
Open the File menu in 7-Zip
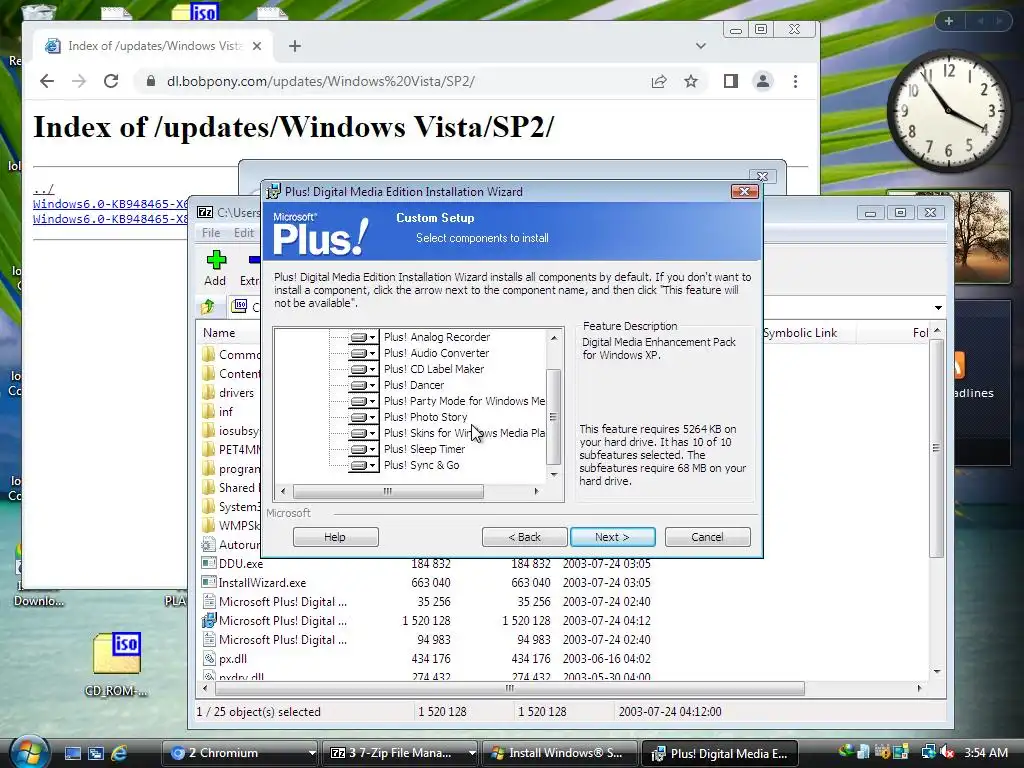tap(211, 233)
